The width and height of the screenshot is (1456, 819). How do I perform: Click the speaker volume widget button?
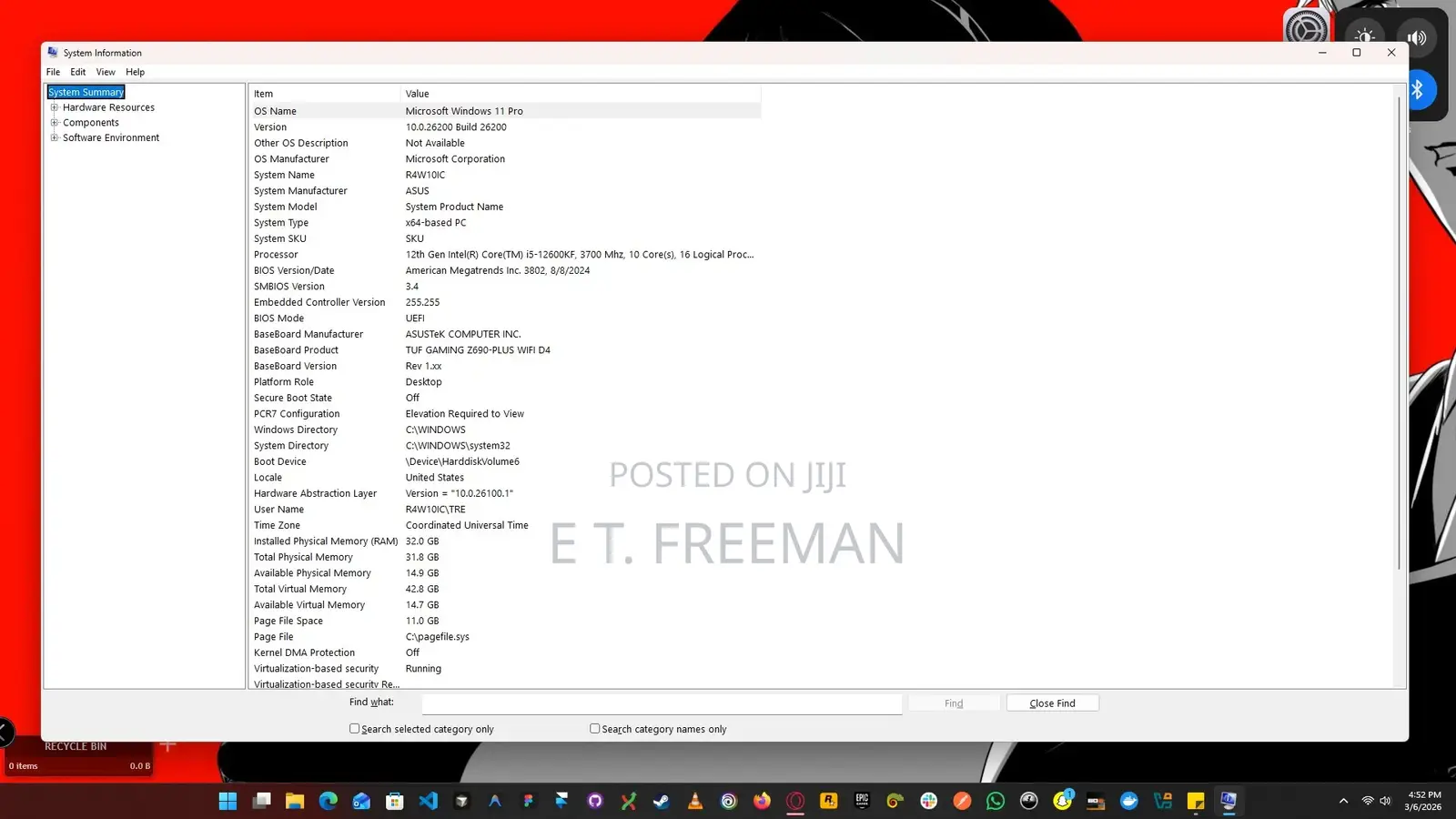point(1417,37)
